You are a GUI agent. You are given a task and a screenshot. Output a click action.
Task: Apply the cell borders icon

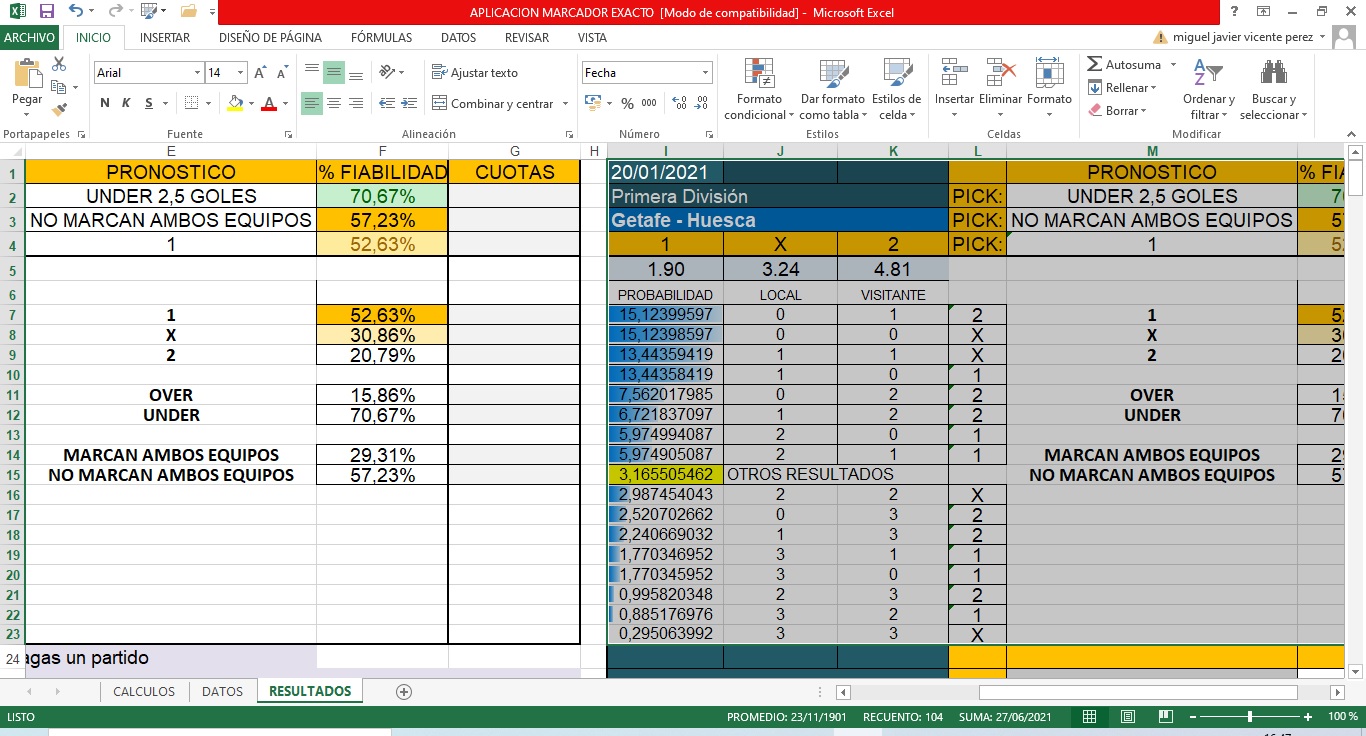point(192,103)
